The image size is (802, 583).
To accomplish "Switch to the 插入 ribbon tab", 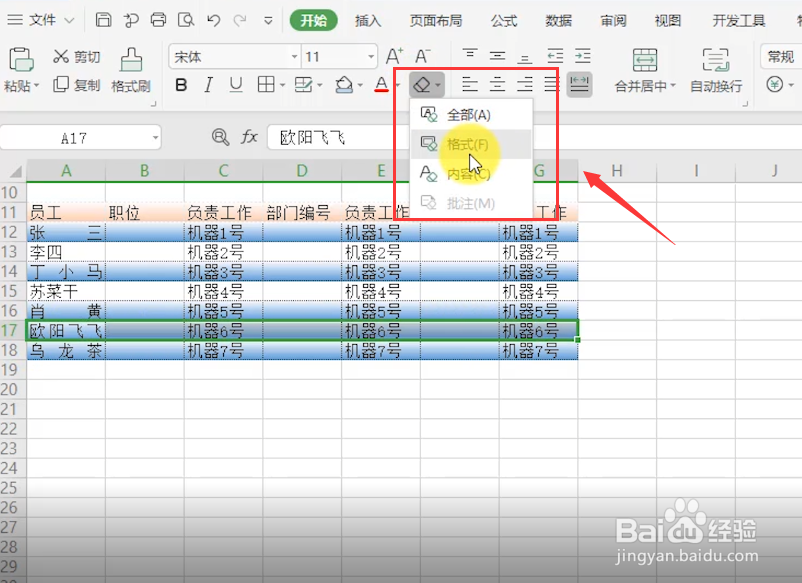I will 366,20.
